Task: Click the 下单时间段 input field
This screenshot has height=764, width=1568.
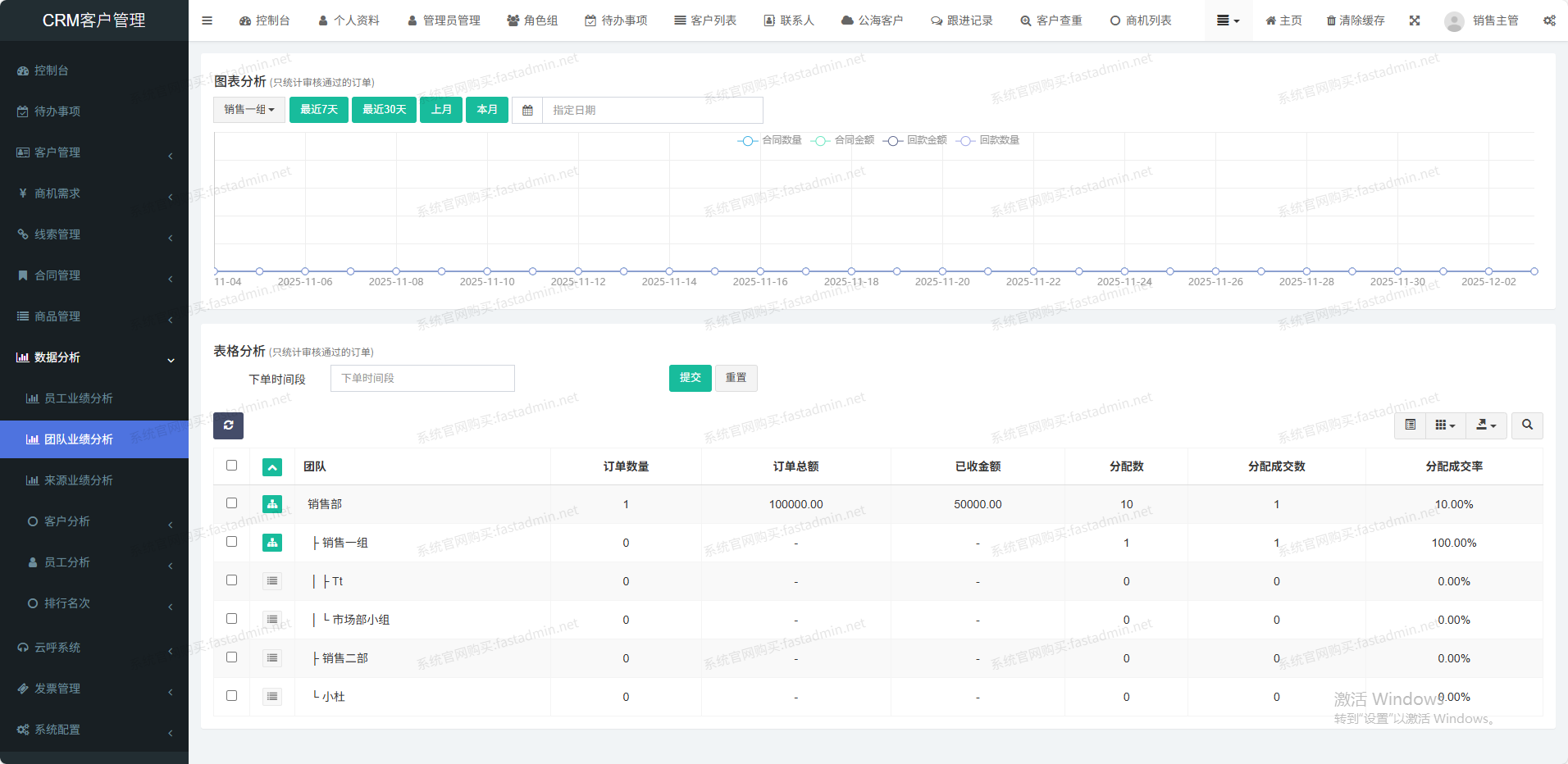Action: click(422, 379)
